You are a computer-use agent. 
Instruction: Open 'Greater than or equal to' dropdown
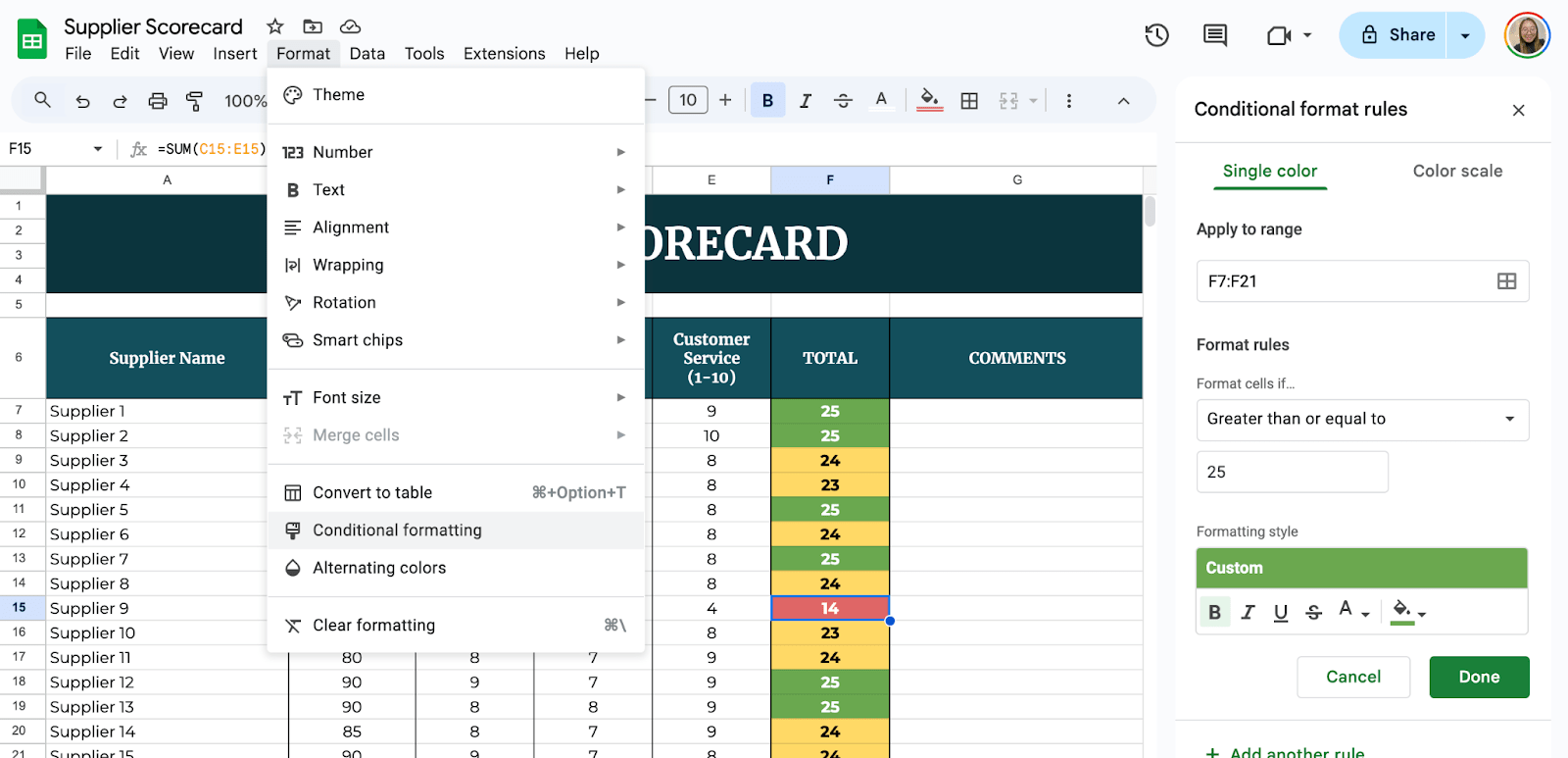coord(1361,420)
